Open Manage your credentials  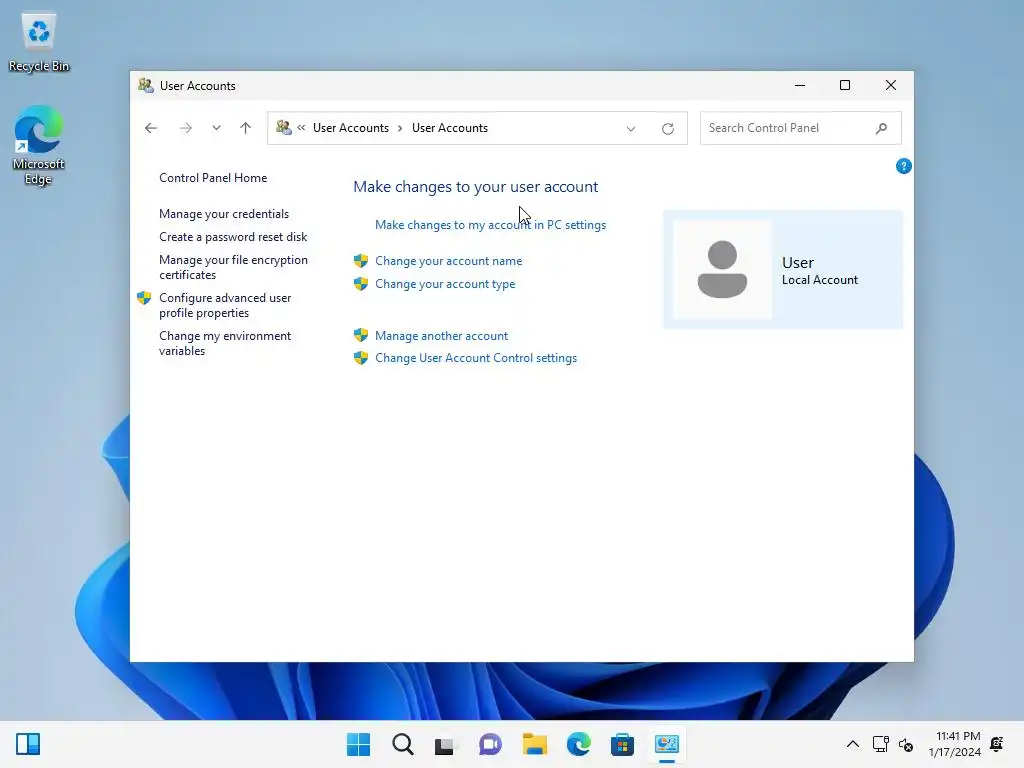pyautogui.click(x=224, y=214)
